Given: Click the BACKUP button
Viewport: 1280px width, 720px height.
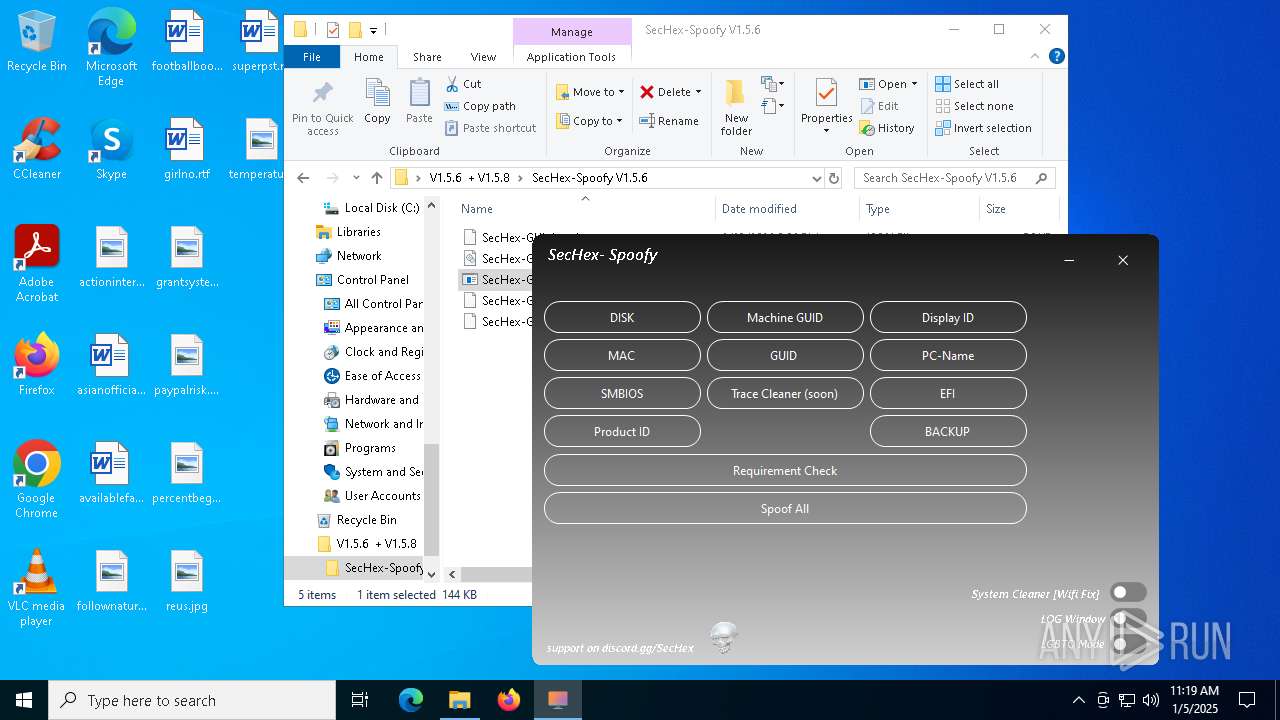Looking at the screenshot, I should (x=948, y=431).
